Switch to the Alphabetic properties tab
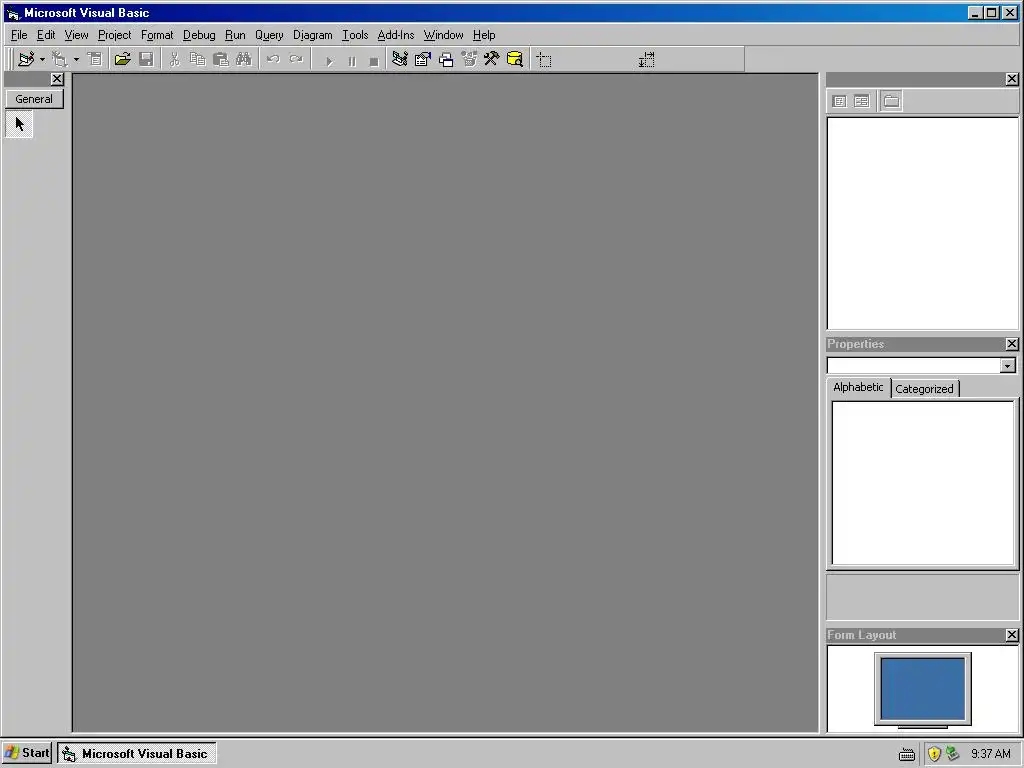 pos(858,387)
